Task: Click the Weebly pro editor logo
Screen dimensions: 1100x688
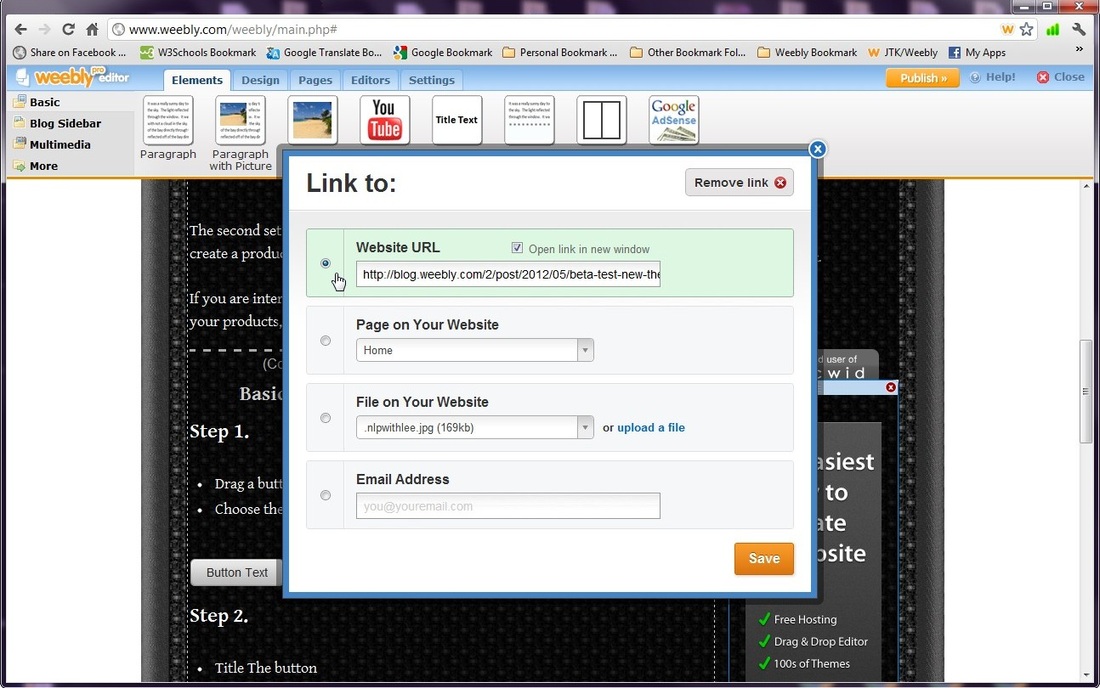Action: 72,76
